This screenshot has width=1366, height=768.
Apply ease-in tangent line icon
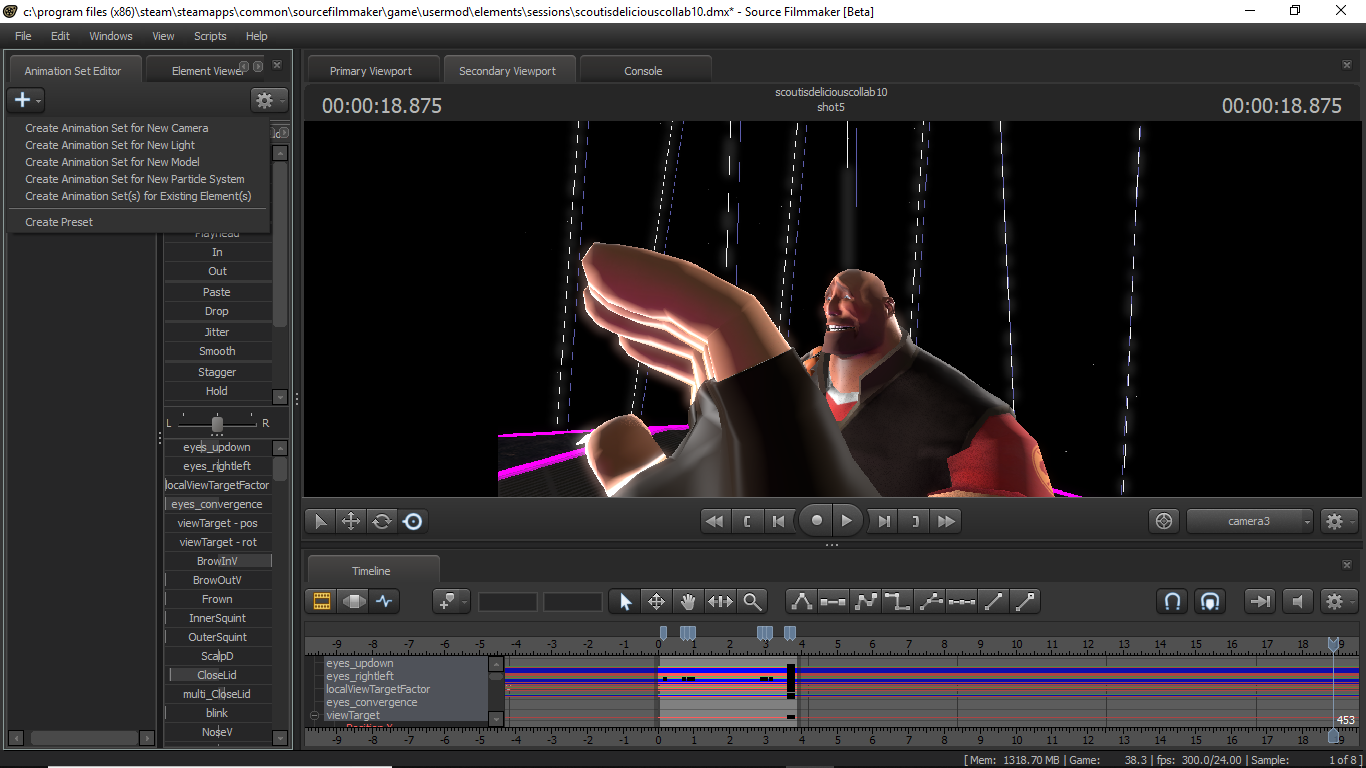tap(993, 601)
